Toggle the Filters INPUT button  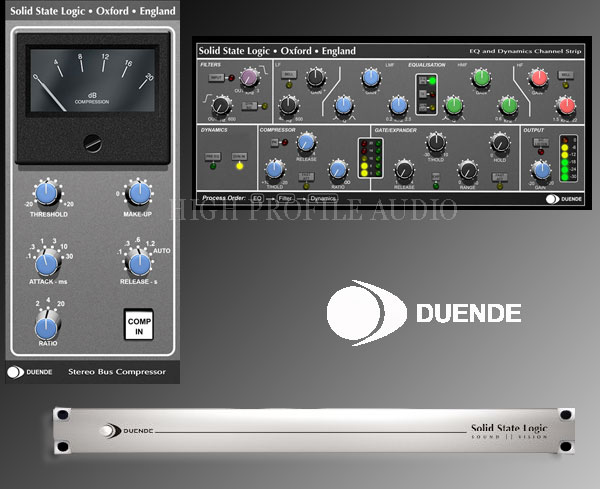[216, 78]
